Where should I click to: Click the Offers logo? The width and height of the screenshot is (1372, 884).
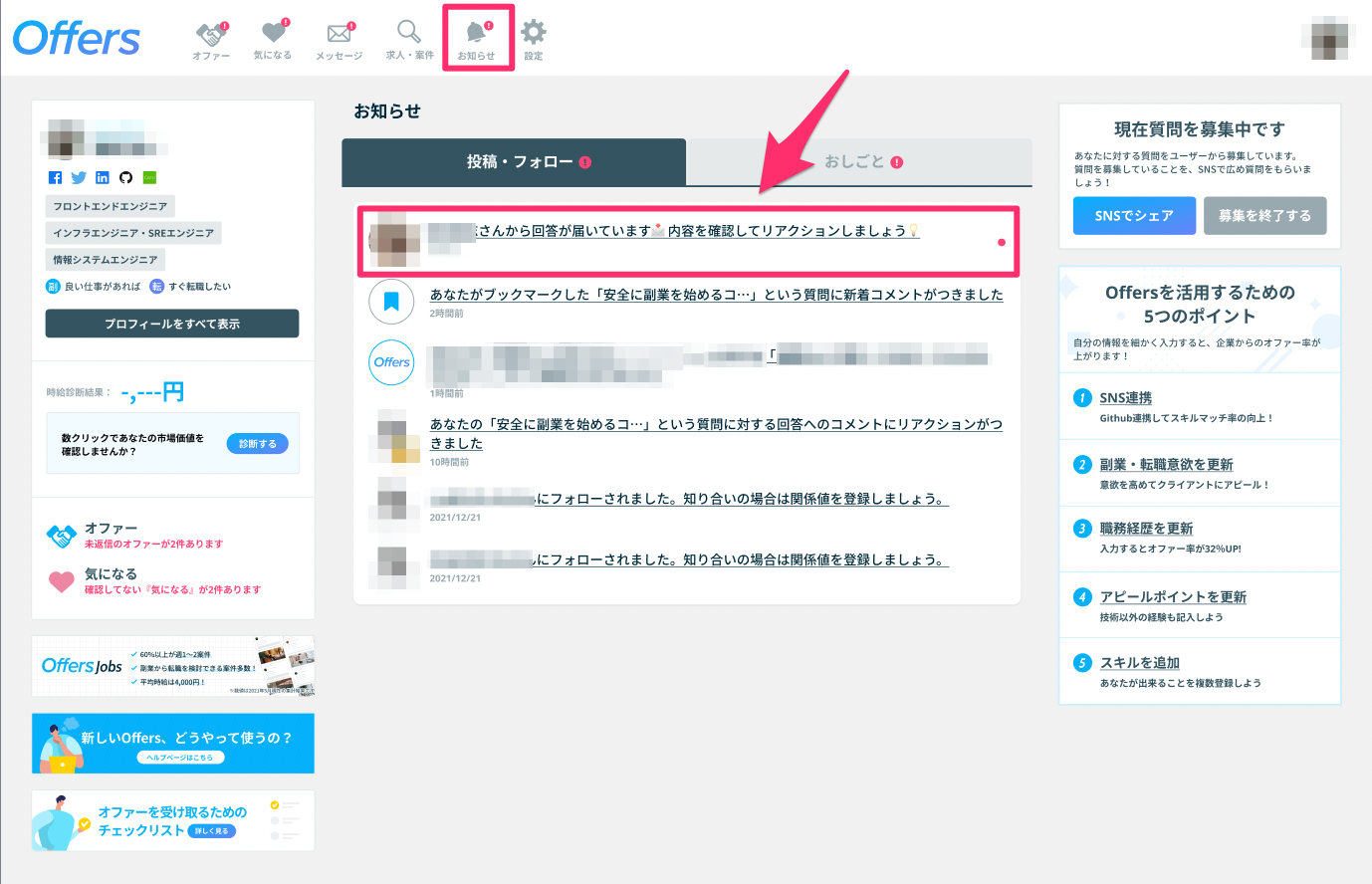pos(76,38)
